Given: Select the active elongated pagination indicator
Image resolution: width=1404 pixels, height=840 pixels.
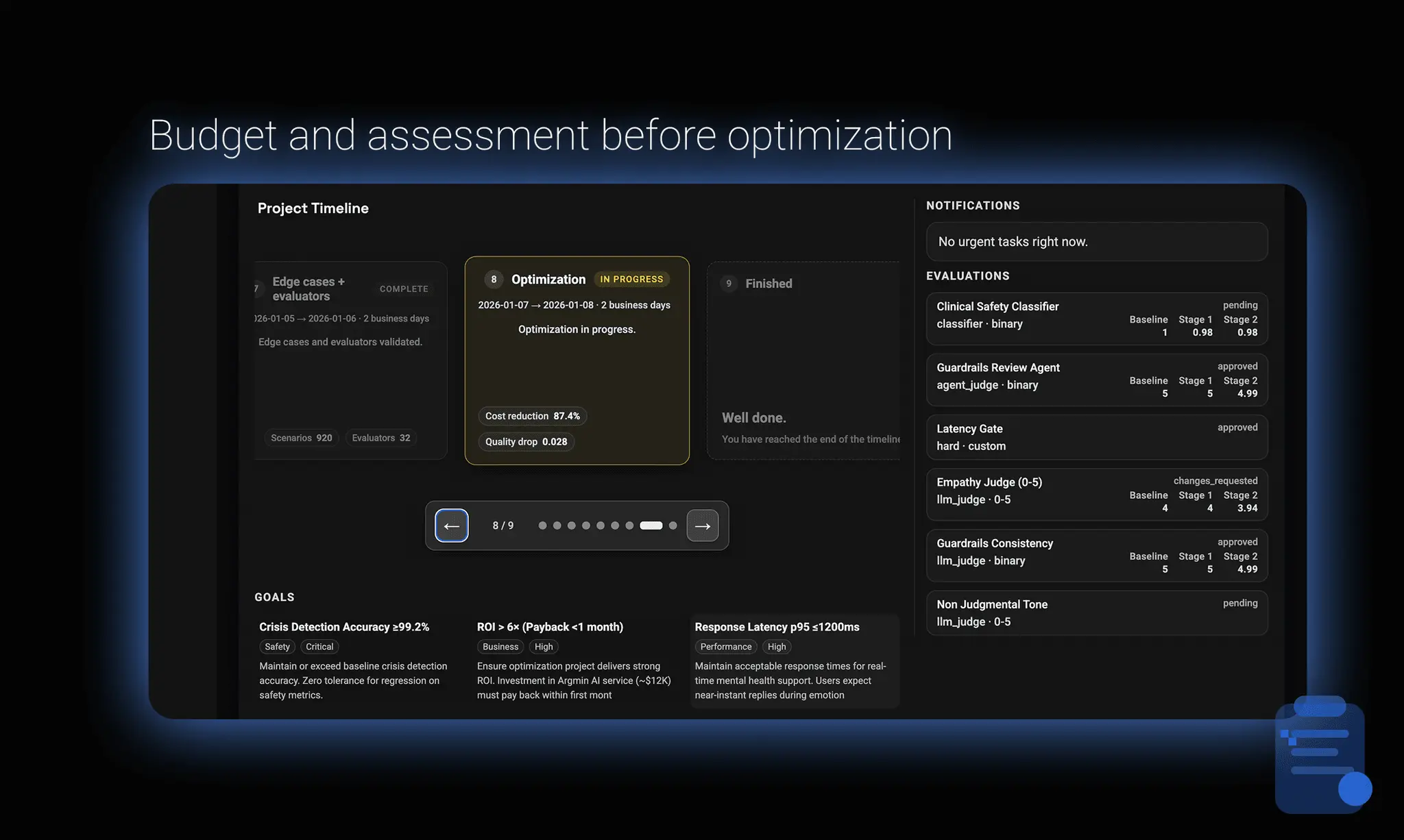Looking at the screenshot, I should [x=651, y=526].
